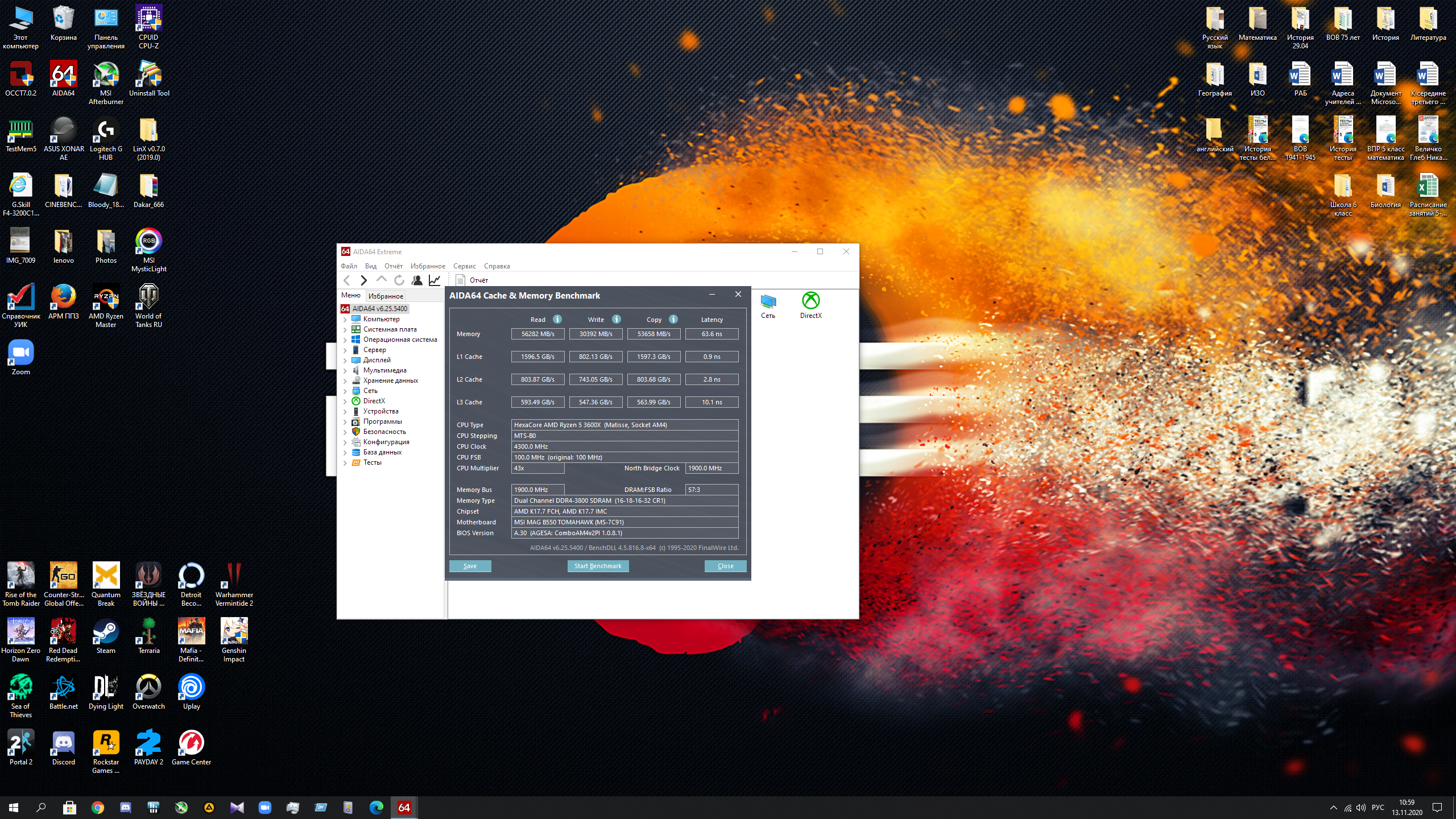Click the Refresh icon in AIDA64 toolbar

399,280
